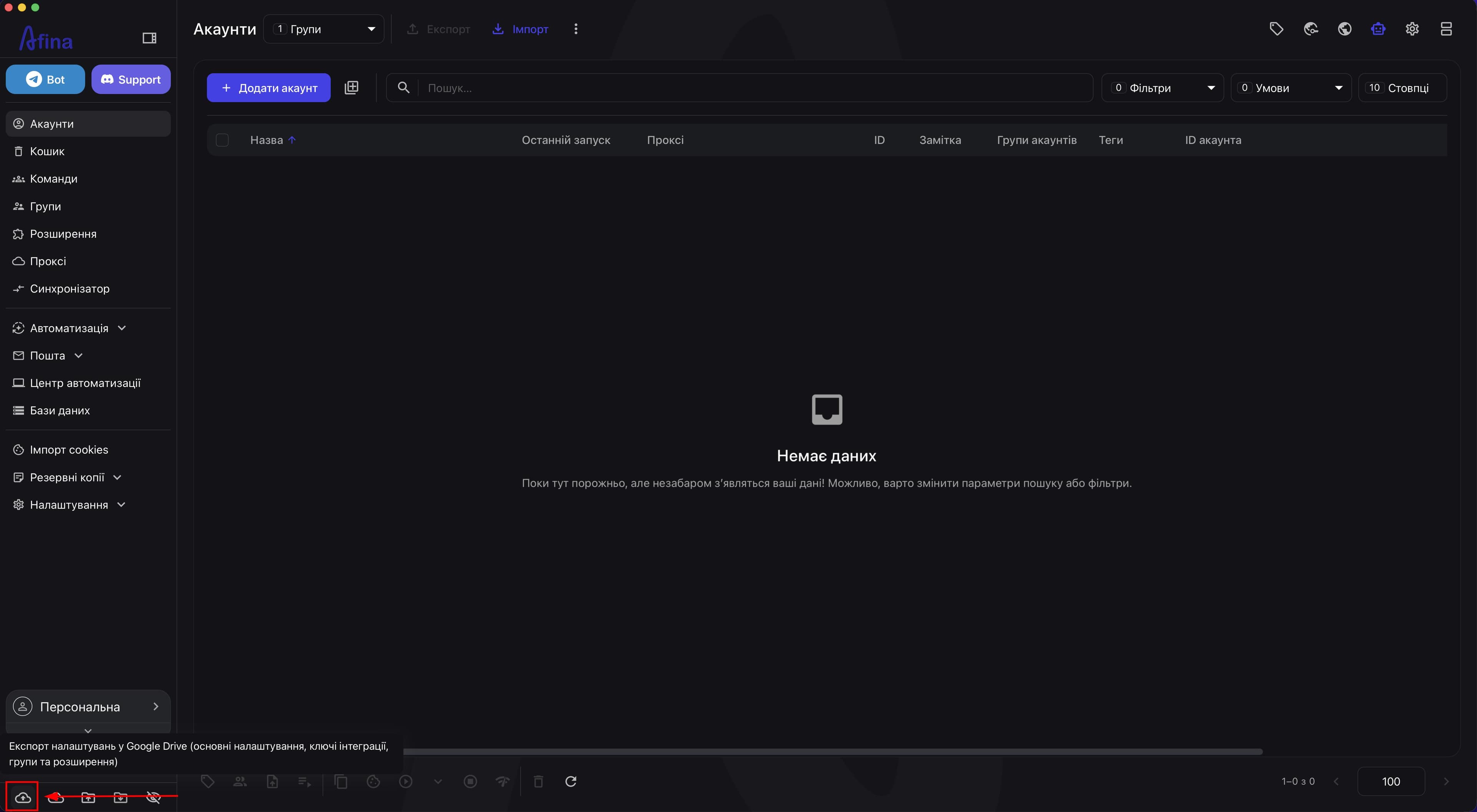Go to previous page arrow in pagination
This screenshot has width=1477, height=812.
click(x=1337, y=781)
